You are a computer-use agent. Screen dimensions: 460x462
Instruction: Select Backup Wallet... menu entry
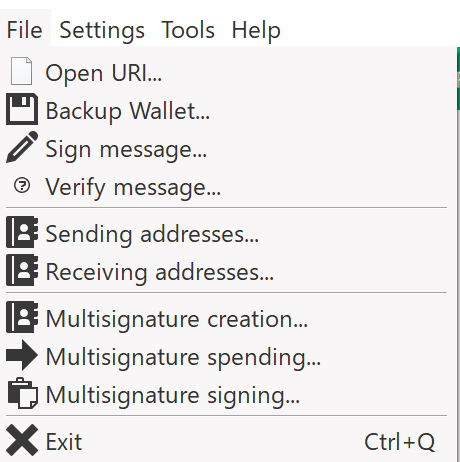tap(227, 109)
